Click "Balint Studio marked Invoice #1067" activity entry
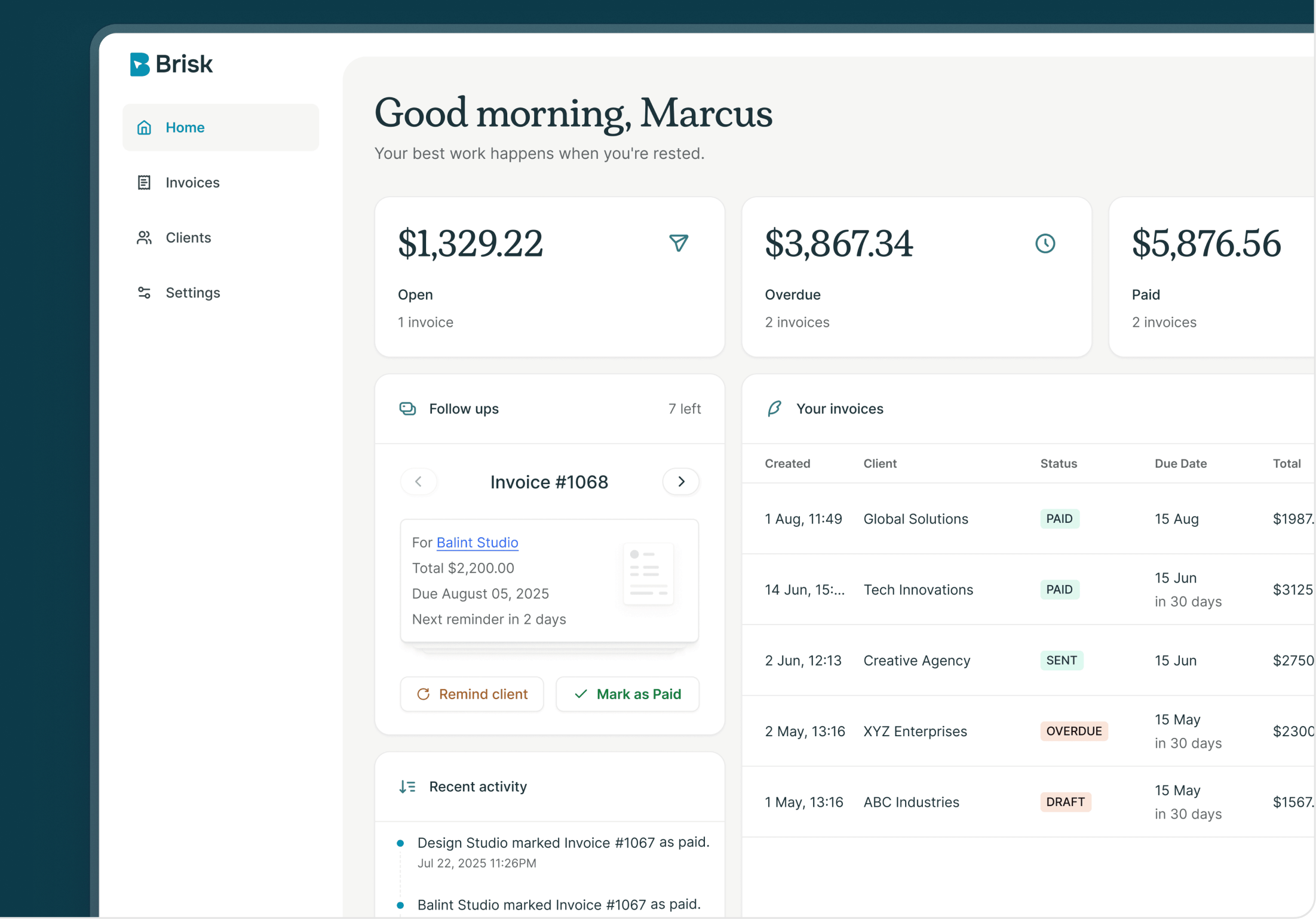 click(559, 905)
